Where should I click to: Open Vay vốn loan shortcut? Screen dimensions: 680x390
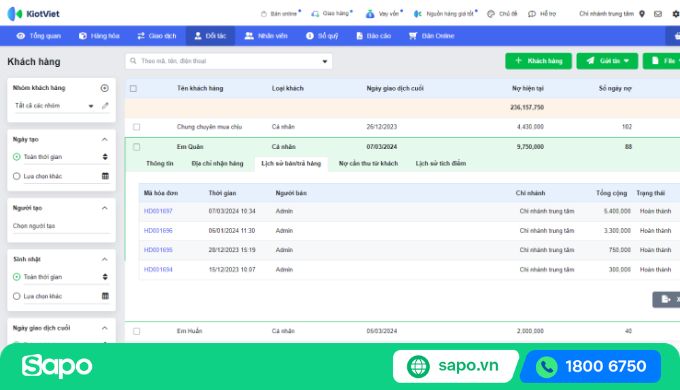(x=384, y=14)
